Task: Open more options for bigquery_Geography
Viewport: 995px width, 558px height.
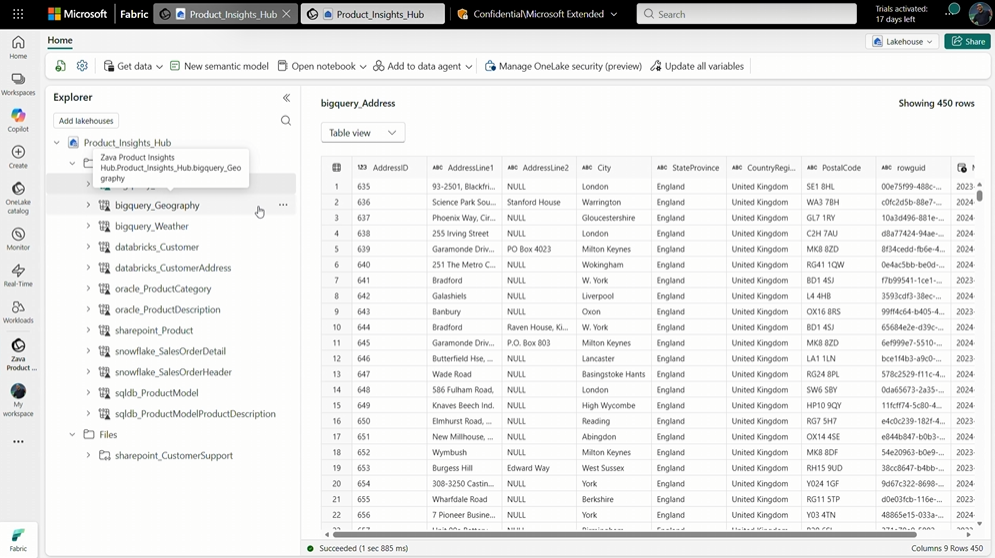Action: point(283,205)
